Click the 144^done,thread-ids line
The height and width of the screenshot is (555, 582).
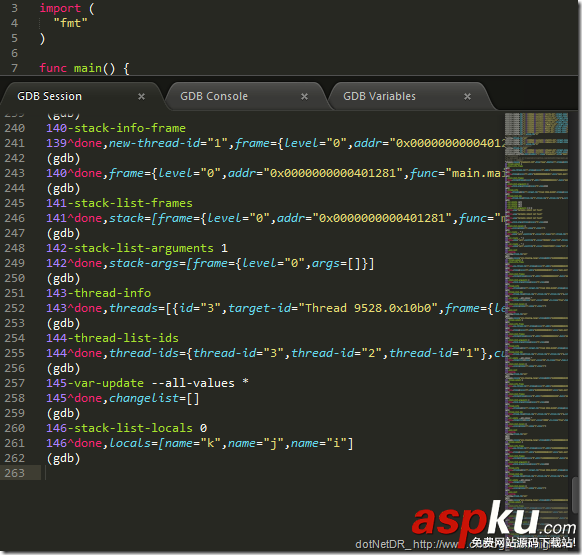click(275, 353)
